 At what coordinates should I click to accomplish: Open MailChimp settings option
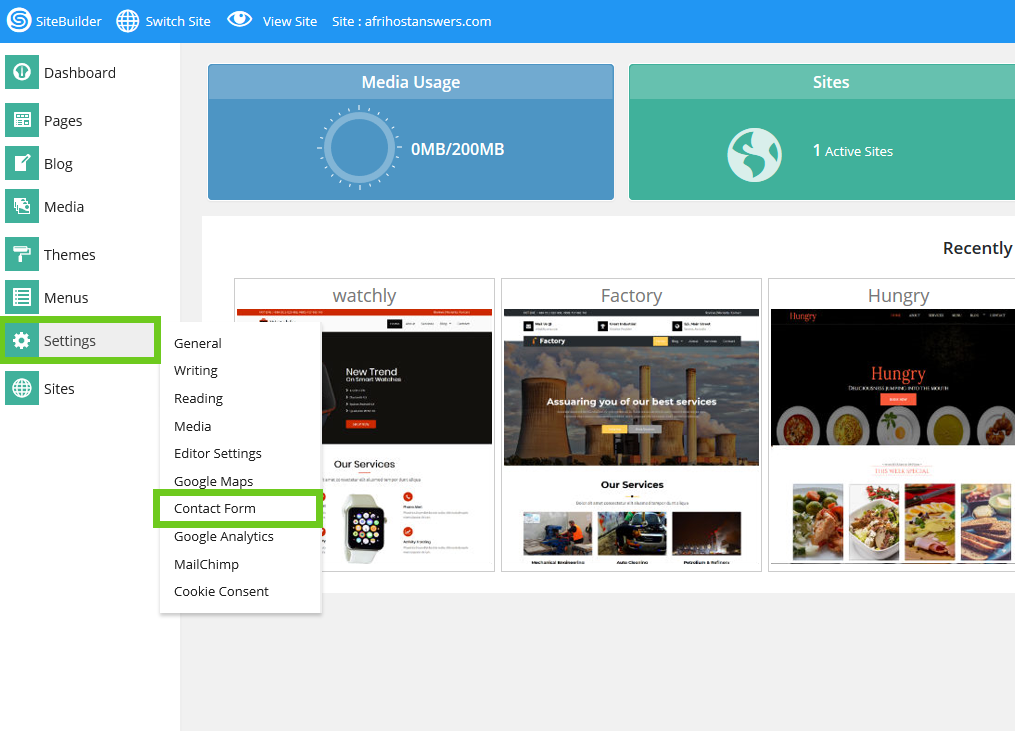pyautogui.click(x=207, y=564)
